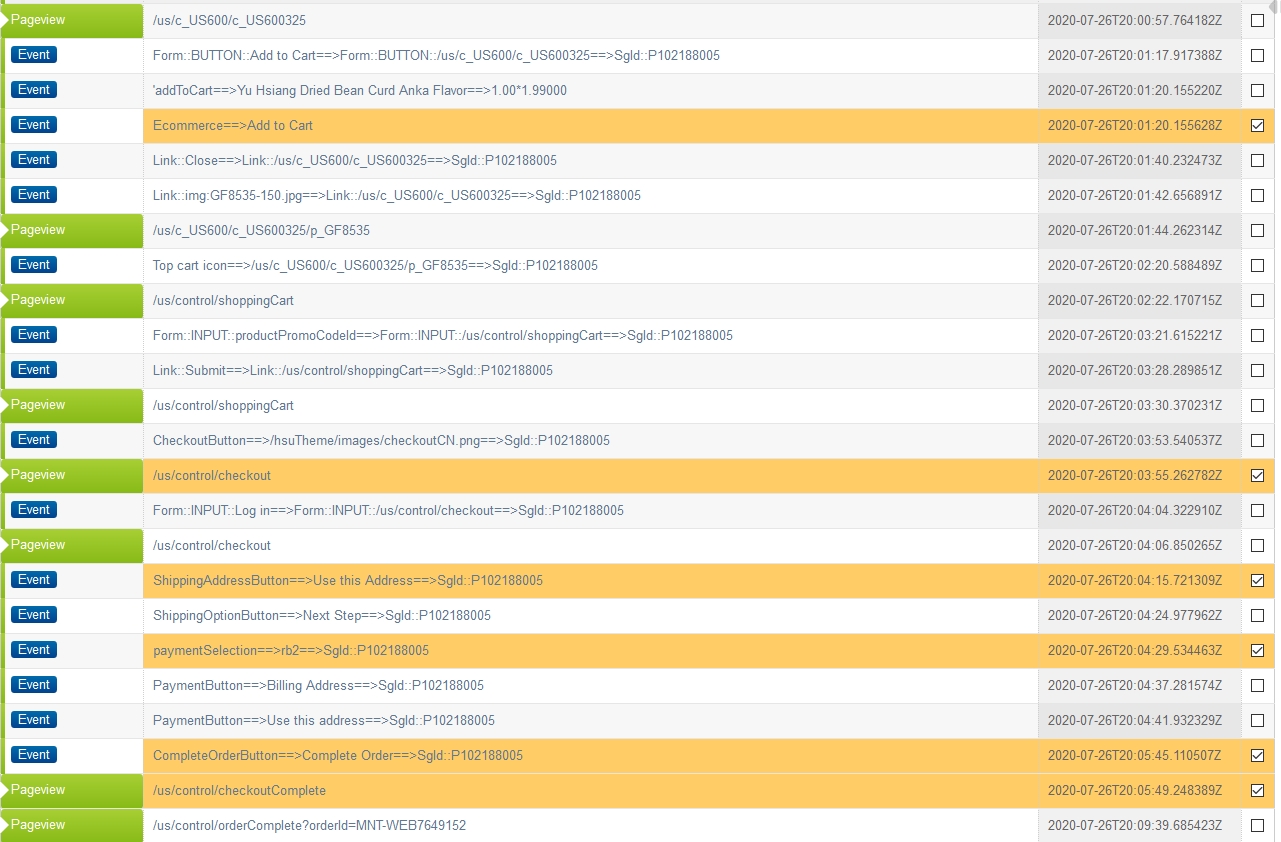Tick checkbox on Link::Close event row
Image resolution: width=1281 pixels, height=842 pixels.
pos(1257,161)
